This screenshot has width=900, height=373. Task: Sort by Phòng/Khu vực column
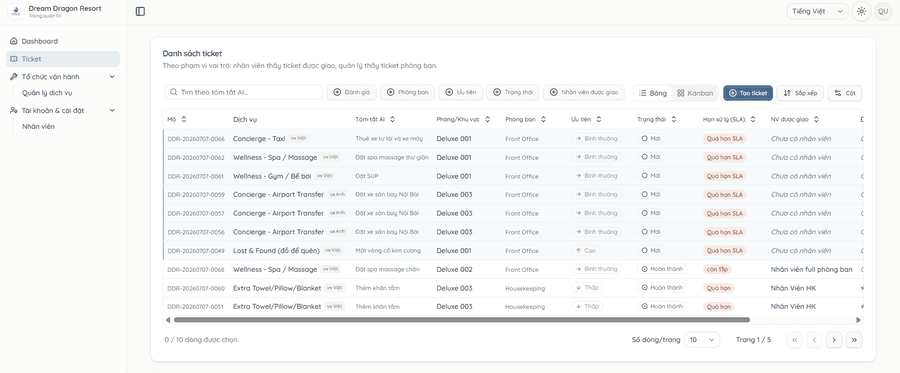[x=463, y=119]
